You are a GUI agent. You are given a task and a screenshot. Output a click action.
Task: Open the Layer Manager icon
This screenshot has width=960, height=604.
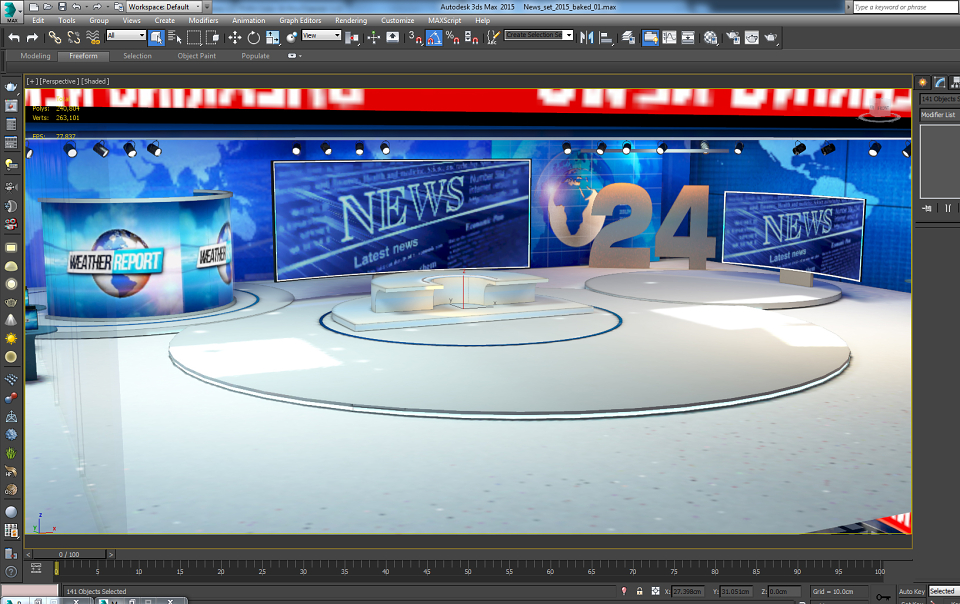(628, 38)
